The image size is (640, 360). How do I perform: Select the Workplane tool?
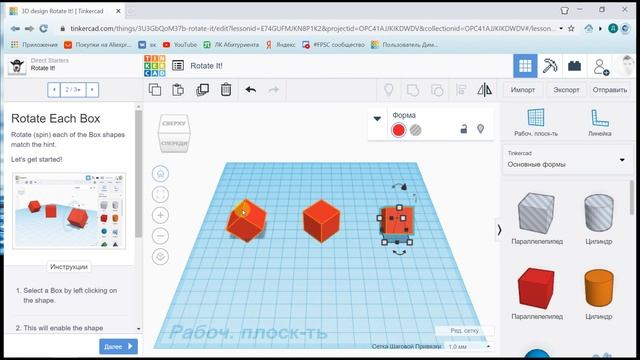(536, 122)
